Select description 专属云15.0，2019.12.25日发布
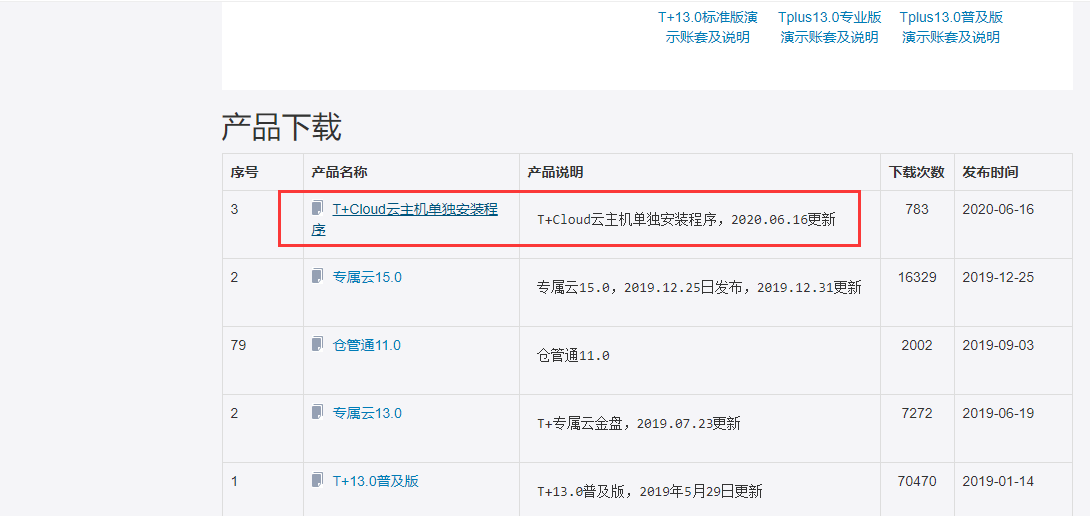Screen dimensions: 1090x516 click(699, 288)
